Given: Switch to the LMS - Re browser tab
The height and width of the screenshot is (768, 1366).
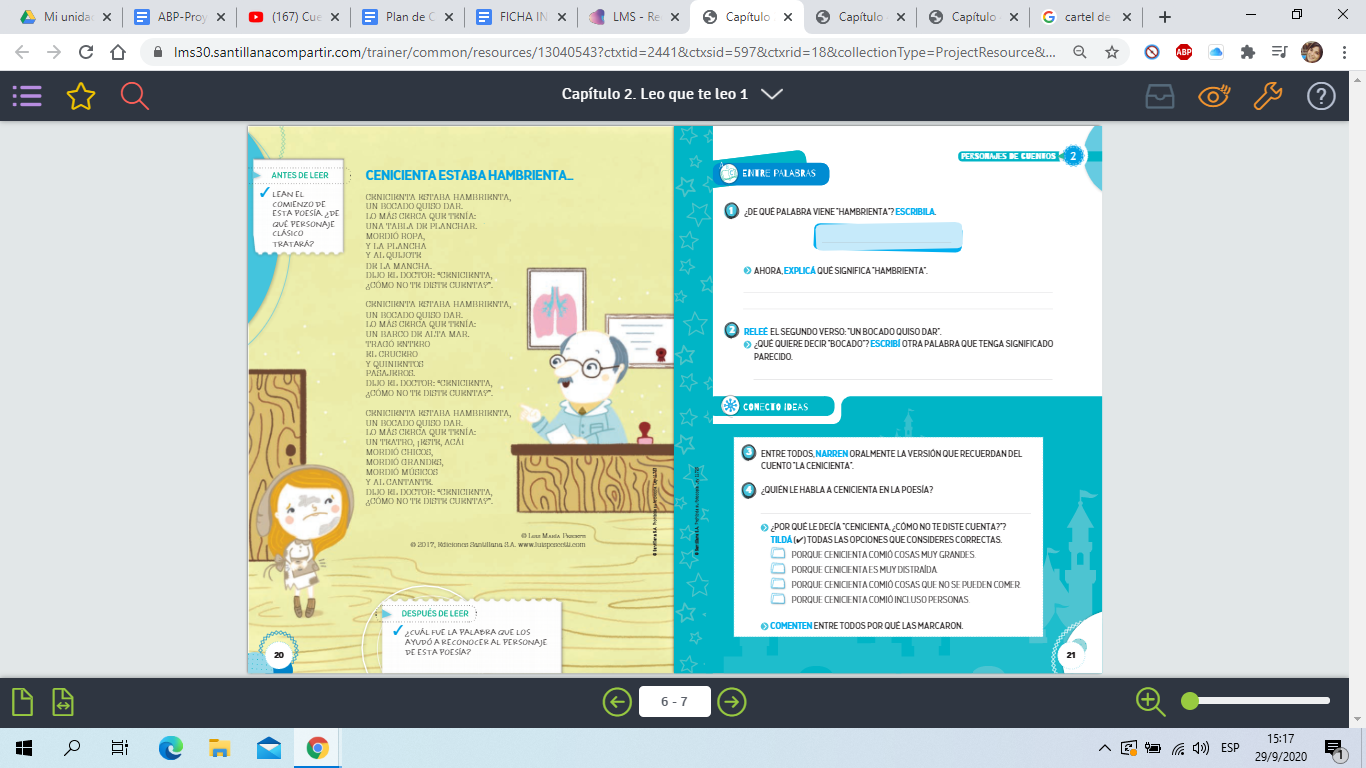Looking at the screenshot, I should (636, 17).
